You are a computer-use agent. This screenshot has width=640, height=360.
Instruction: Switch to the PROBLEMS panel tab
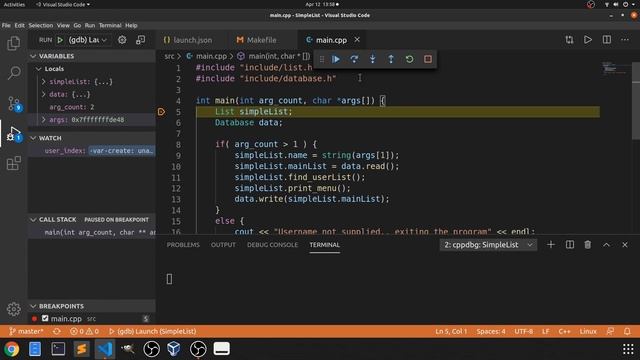pos(183,244)
